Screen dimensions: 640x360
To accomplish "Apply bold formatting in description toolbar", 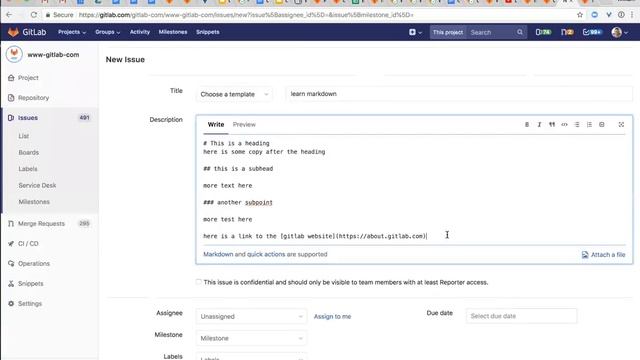I will [x=527, y=124].
